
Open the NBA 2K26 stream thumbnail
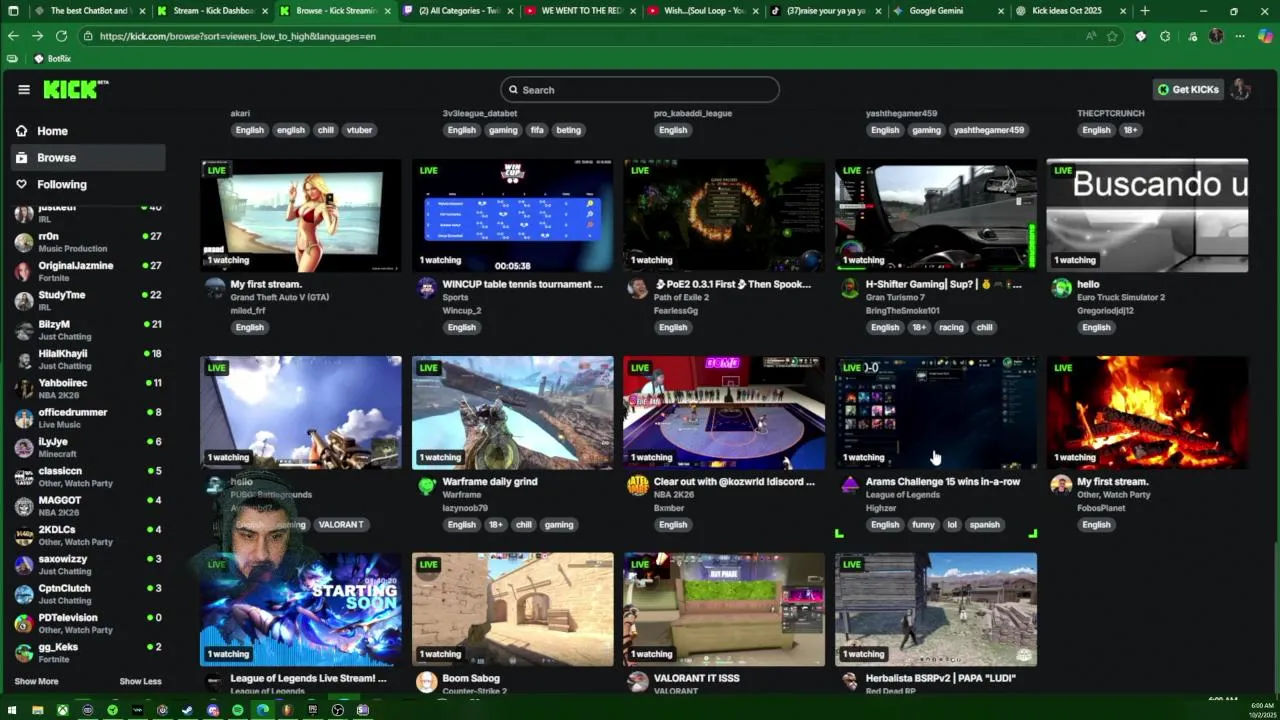[x=724, y=412]
